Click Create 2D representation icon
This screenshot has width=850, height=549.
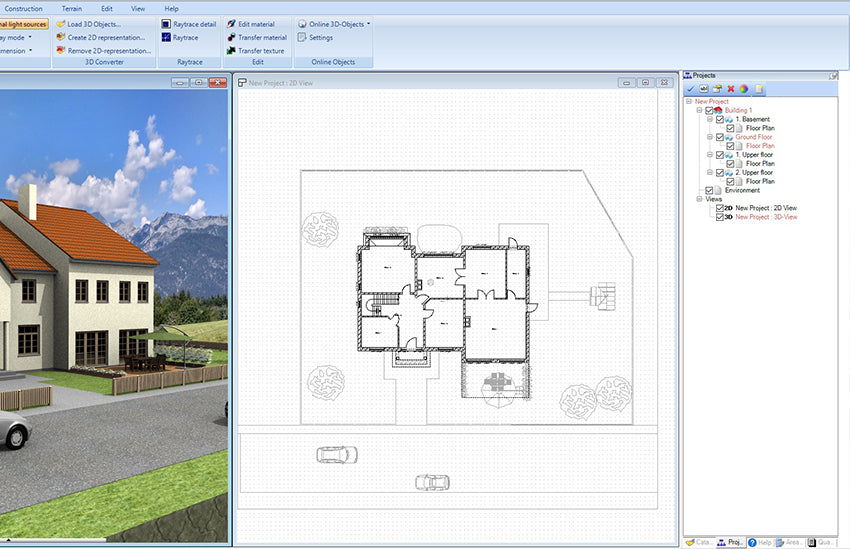61,37
